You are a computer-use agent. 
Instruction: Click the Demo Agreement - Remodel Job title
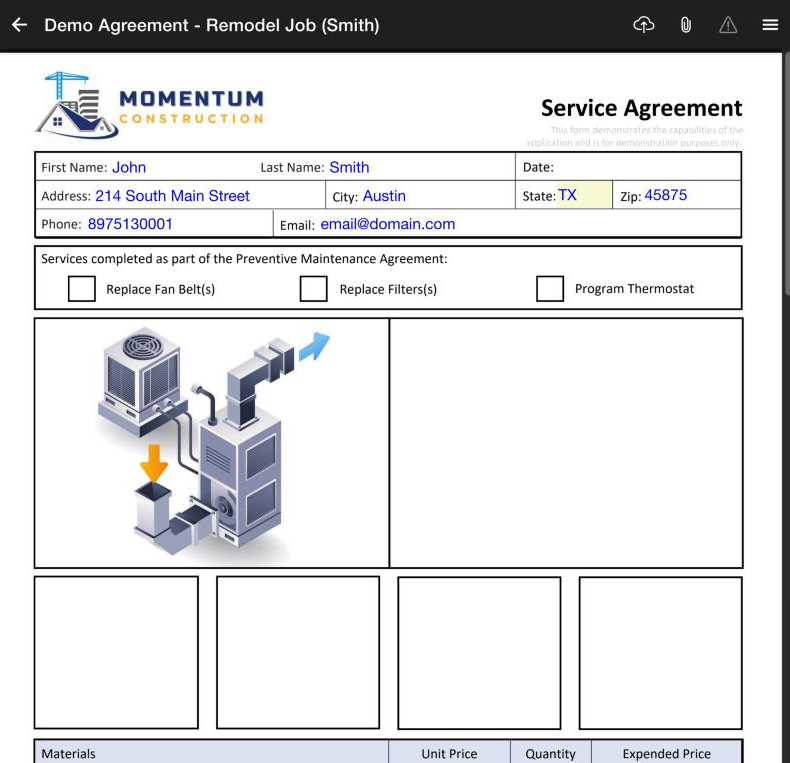[x=212, y=25]
